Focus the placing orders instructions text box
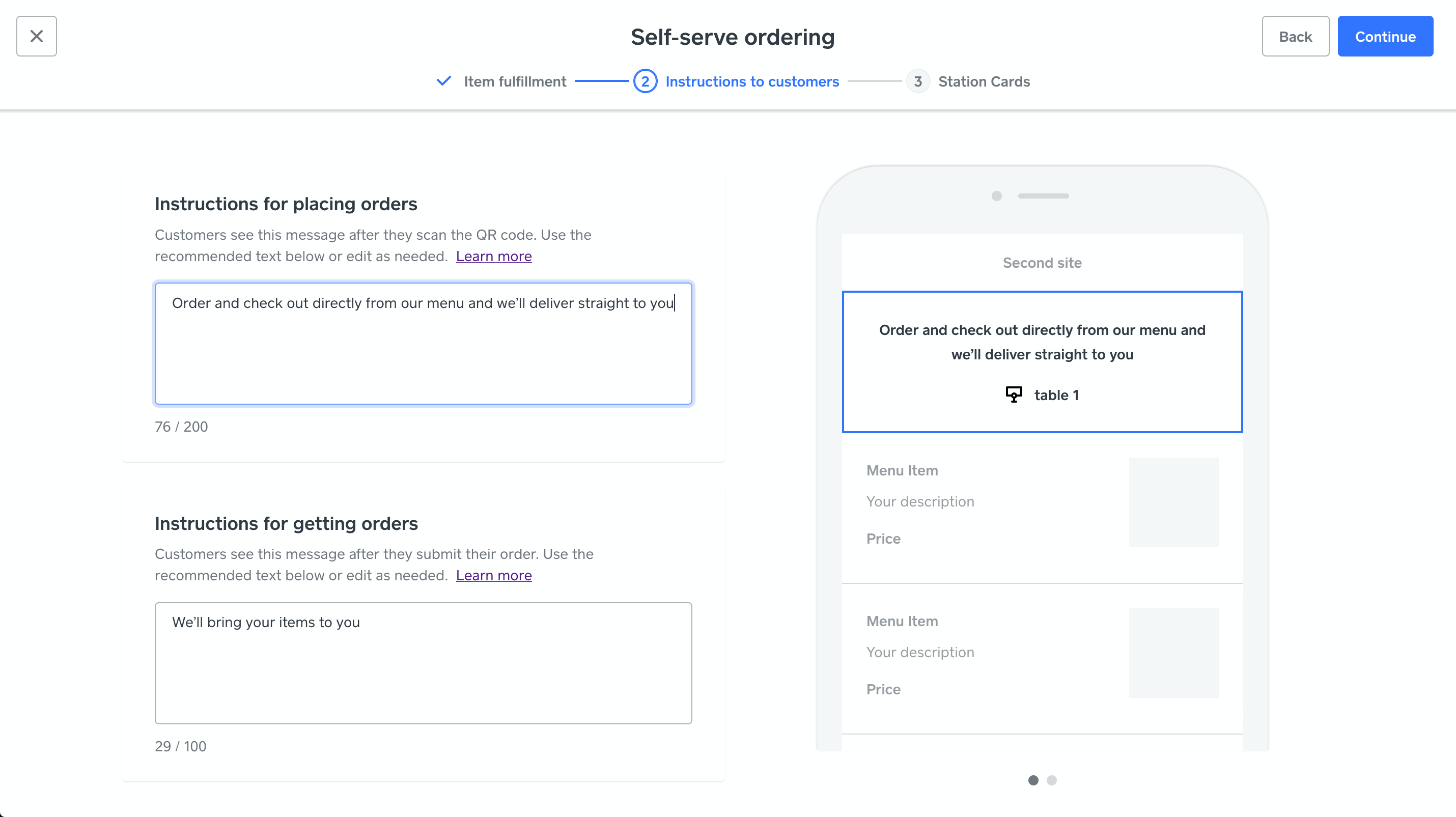 pyautogui.click(x=423, y=344)
